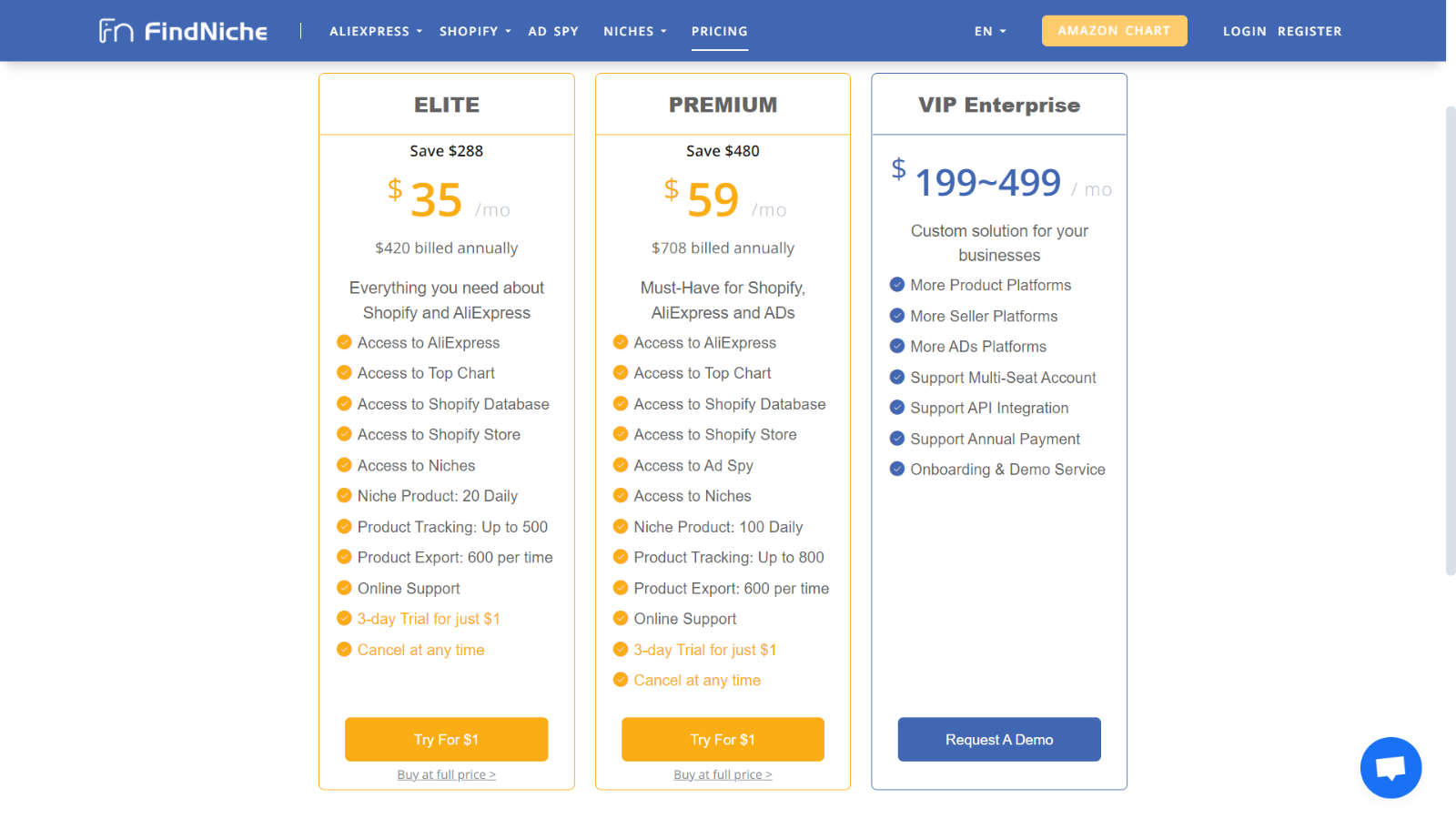Select the Pricing tab in navigation
Screen dimensions: 1456x819
pos(720,31)
